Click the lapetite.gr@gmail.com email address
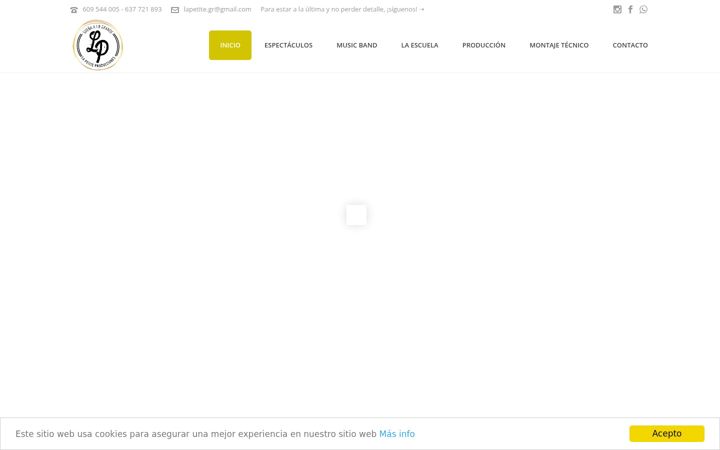The image size is (720, 450). 217,9
